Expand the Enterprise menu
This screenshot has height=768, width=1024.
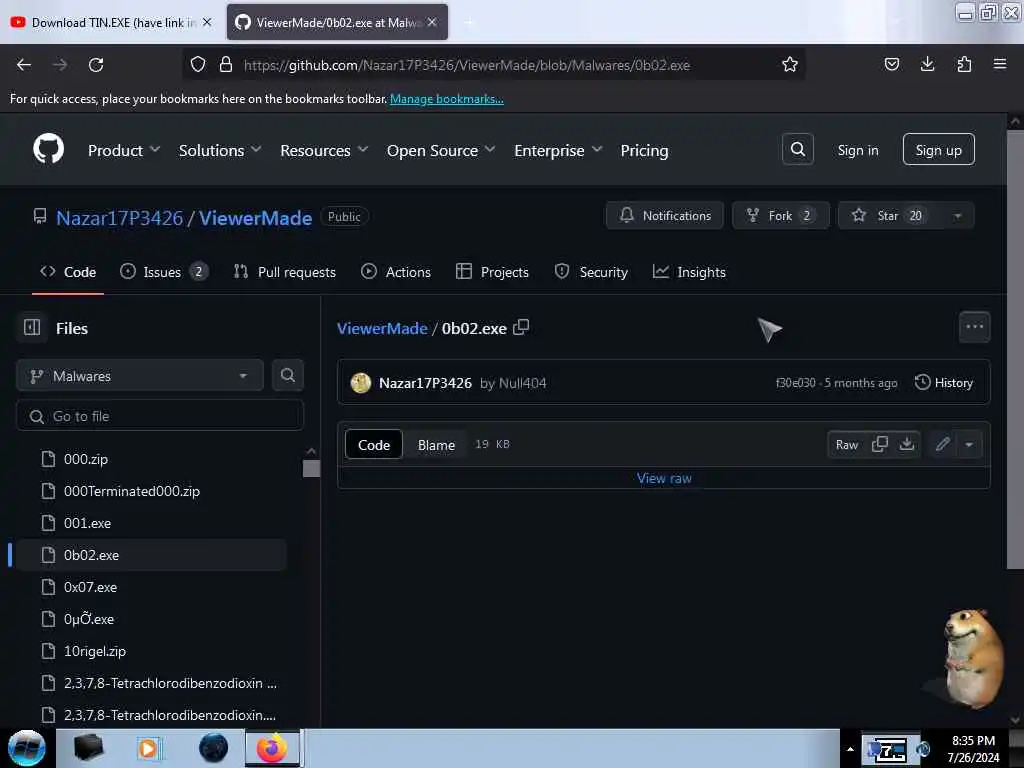pyautogui.click(x=558, y=150)
